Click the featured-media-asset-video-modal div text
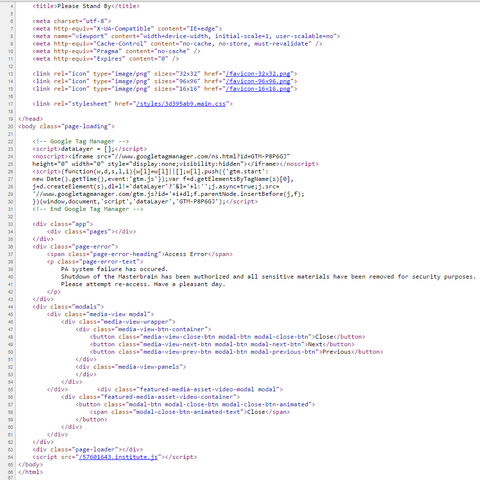Viewport: 480px width, 480px height. tap(190, 389)
